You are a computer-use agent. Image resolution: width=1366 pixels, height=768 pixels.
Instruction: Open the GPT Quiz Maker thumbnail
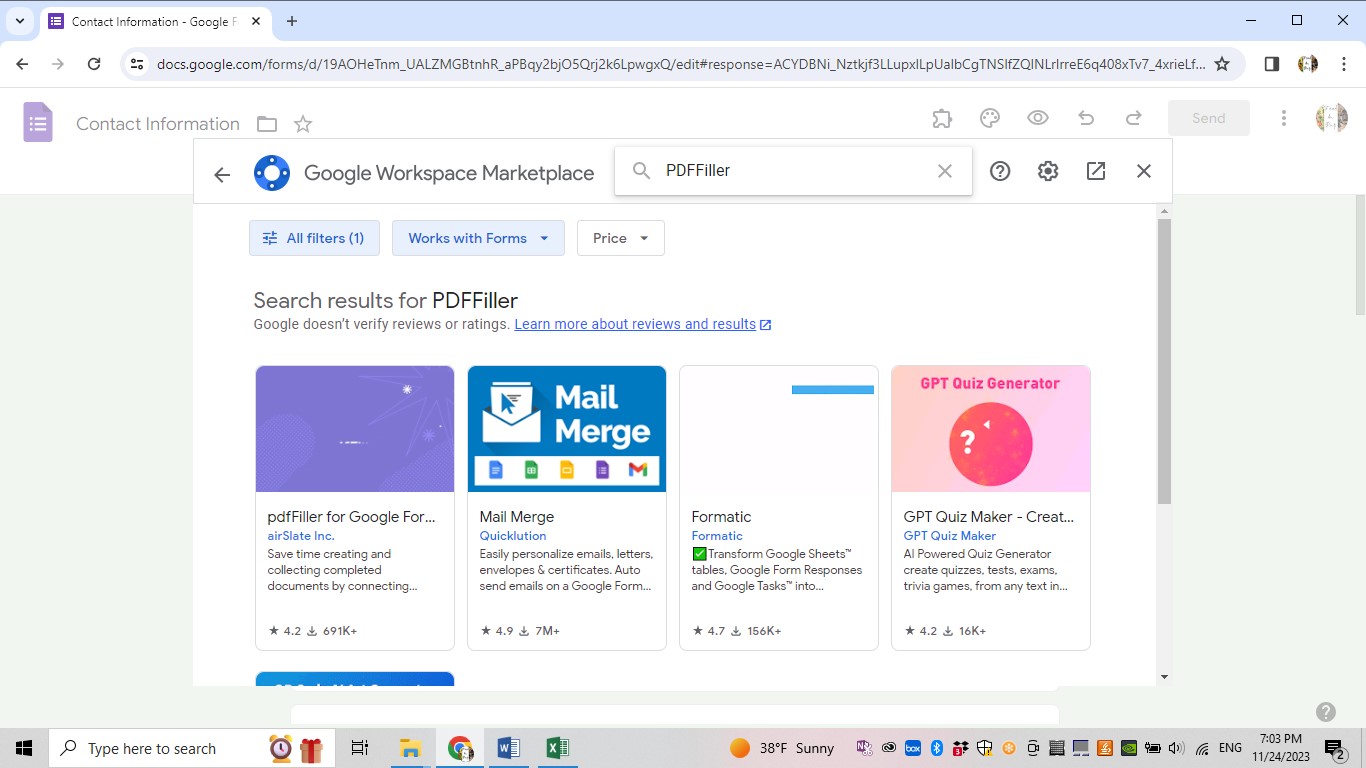point(990,428)
